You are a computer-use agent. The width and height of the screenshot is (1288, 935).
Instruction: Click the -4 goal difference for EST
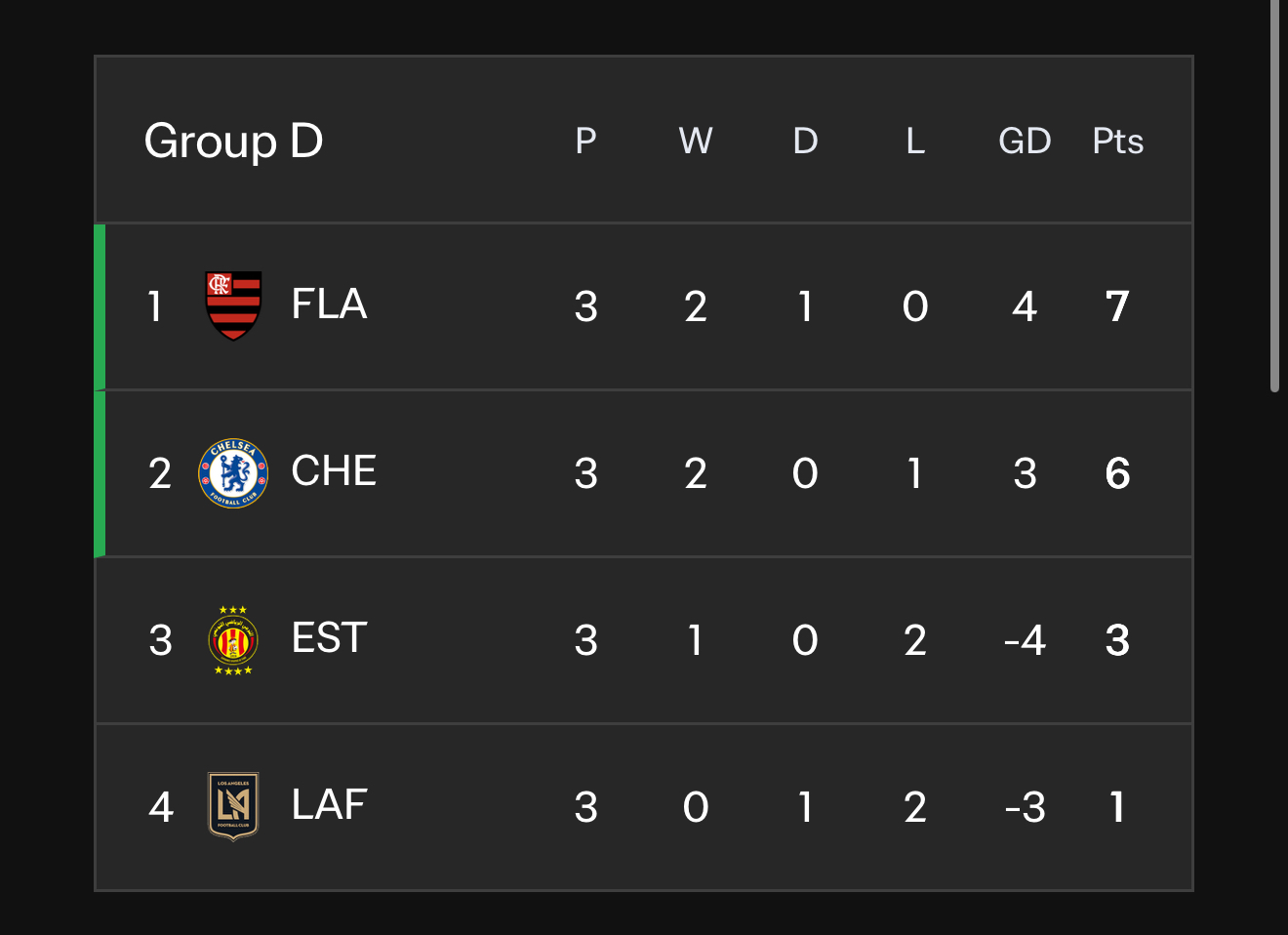(x=1025, y=641)
